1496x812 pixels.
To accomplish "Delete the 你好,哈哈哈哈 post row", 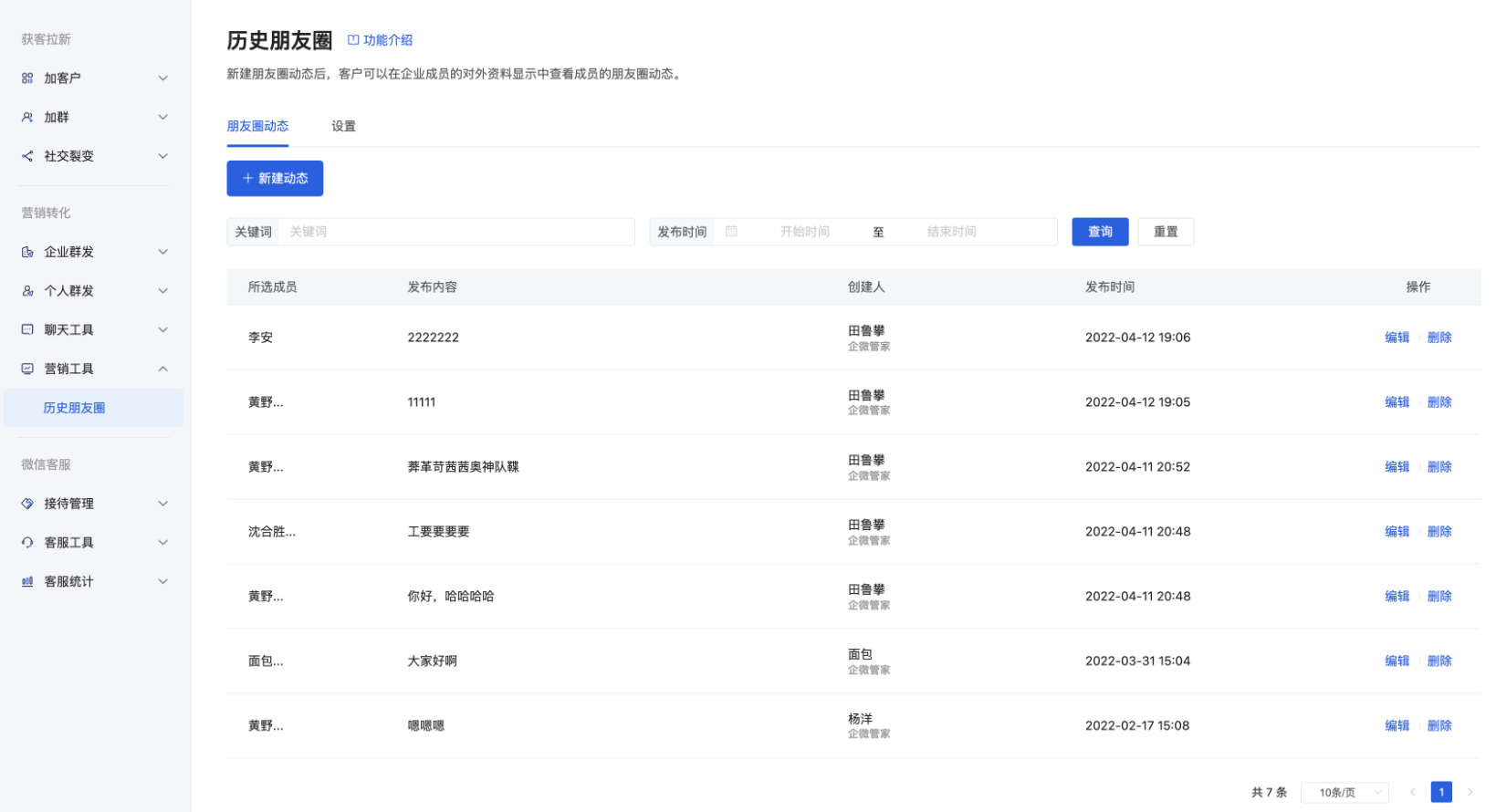I will tap(1439, 597).
